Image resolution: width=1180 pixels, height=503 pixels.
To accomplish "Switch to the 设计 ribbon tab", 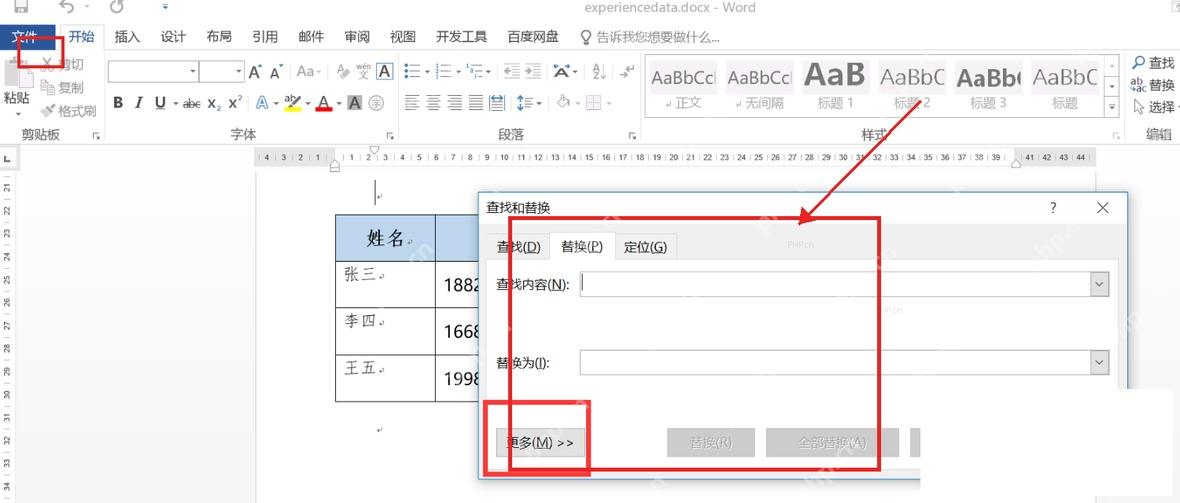I will click(x=173, y=37).
